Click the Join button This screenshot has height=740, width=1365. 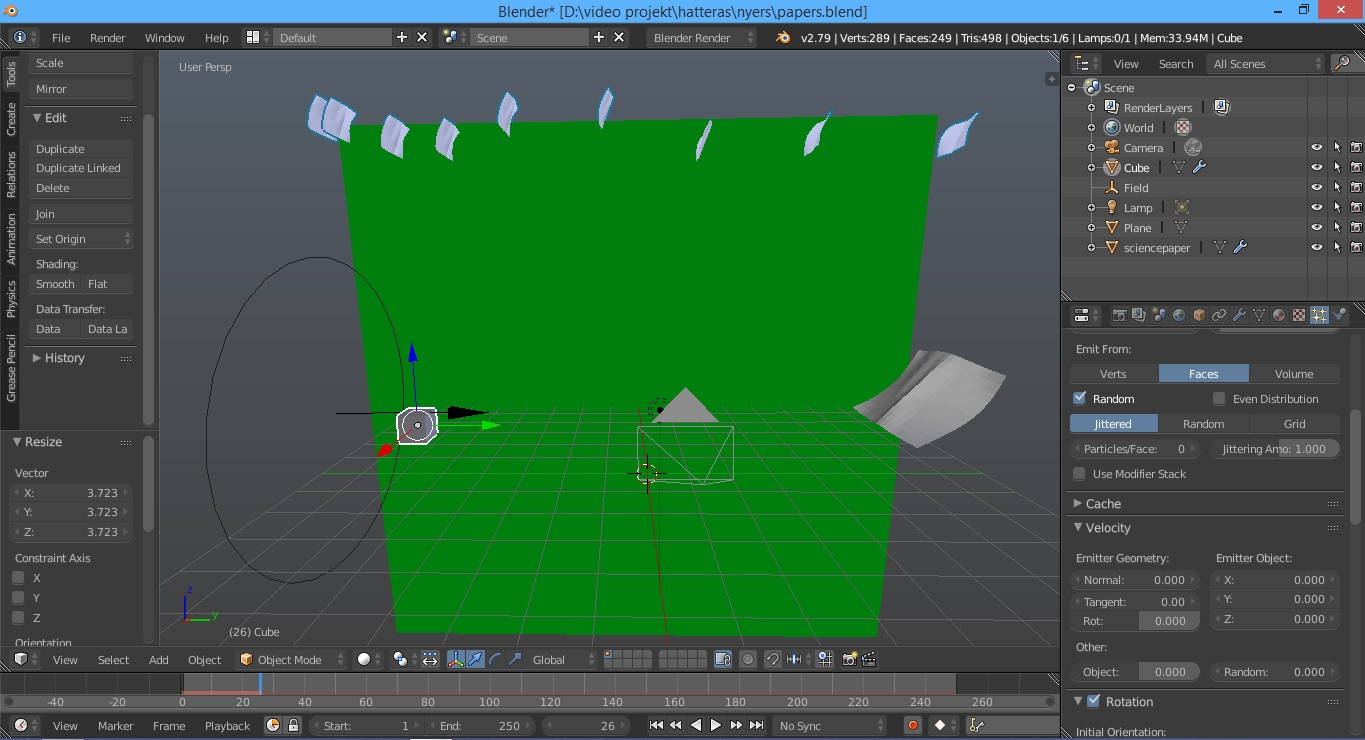click(82, 214)
